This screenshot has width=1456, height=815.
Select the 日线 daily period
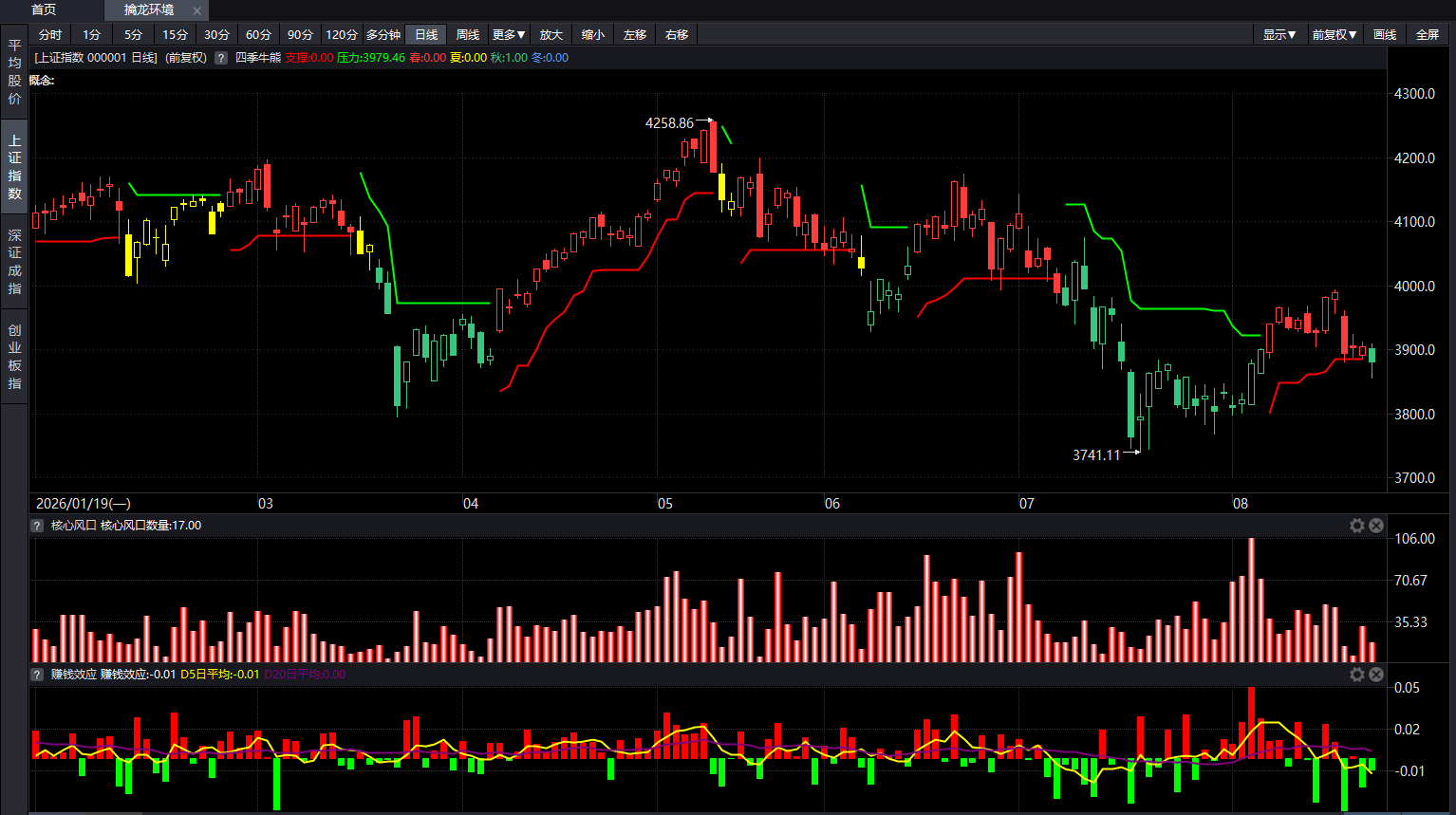tap(426, 35)
